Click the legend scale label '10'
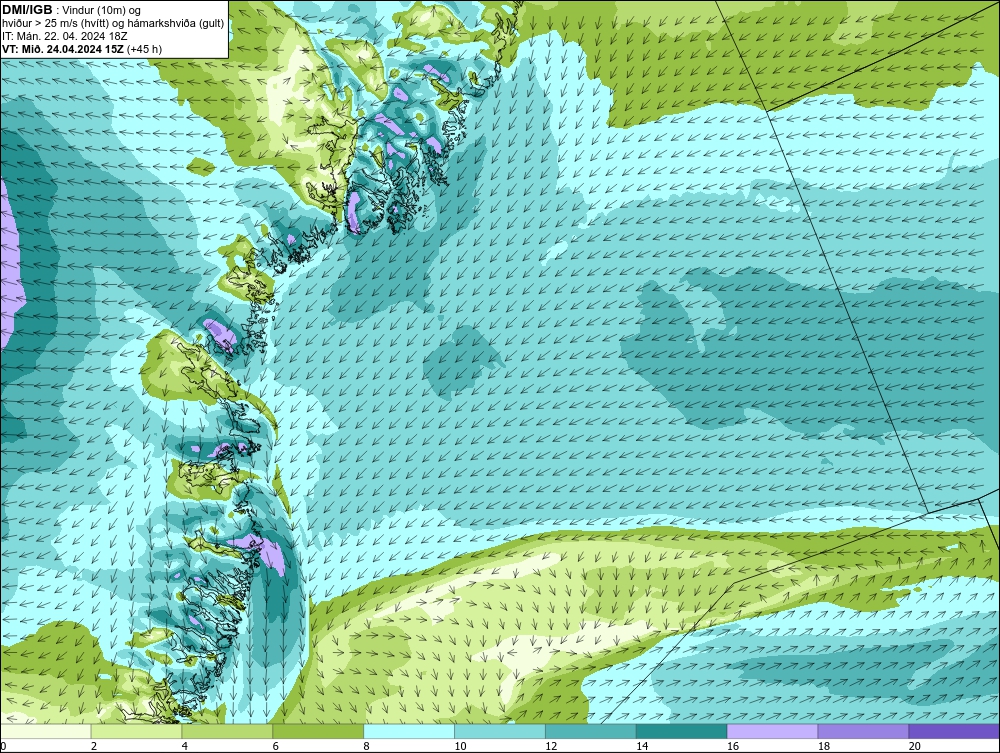This screenshot has height=753, width=1000. point(460,746)
